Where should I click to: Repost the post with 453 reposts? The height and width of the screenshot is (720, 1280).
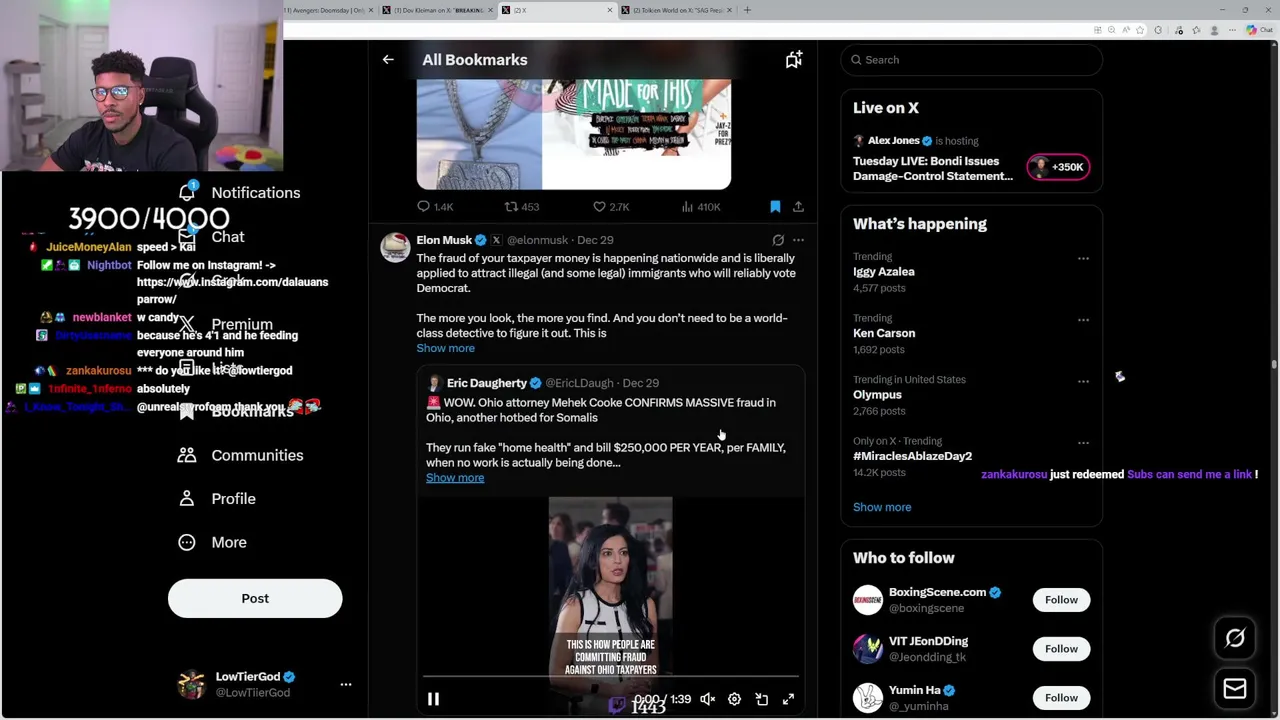click(521, 207)
